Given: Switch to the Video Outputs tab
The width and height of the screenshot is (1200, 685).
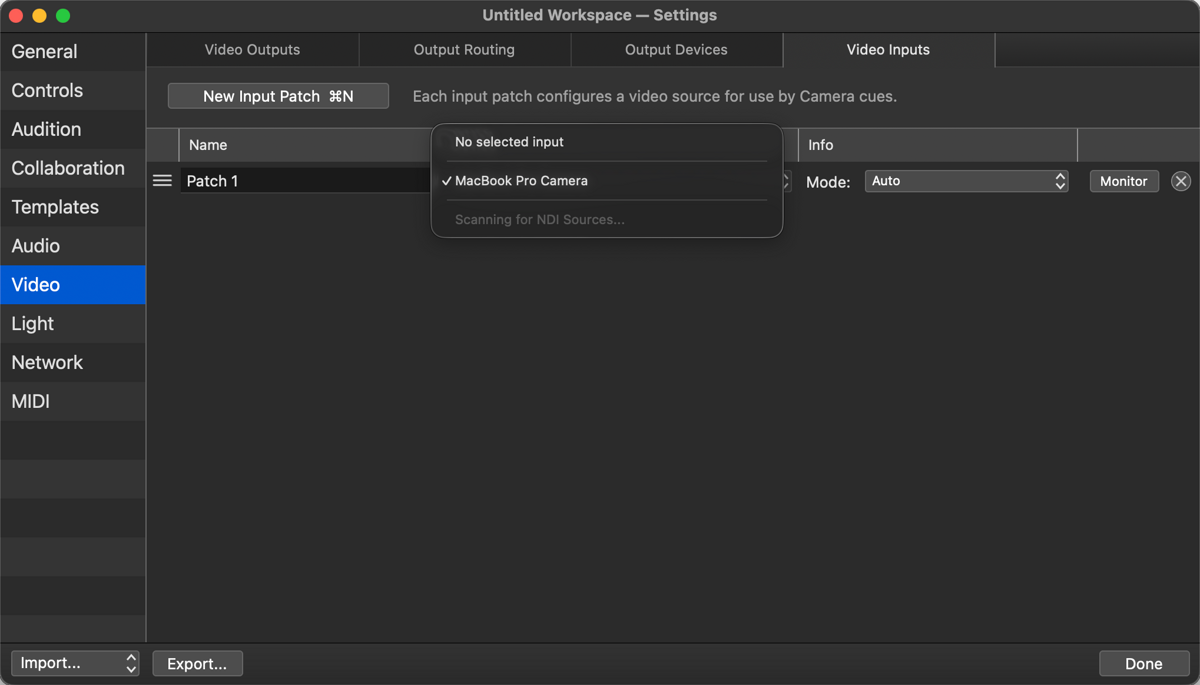Looking at the screenshot, I should (252, 50).
